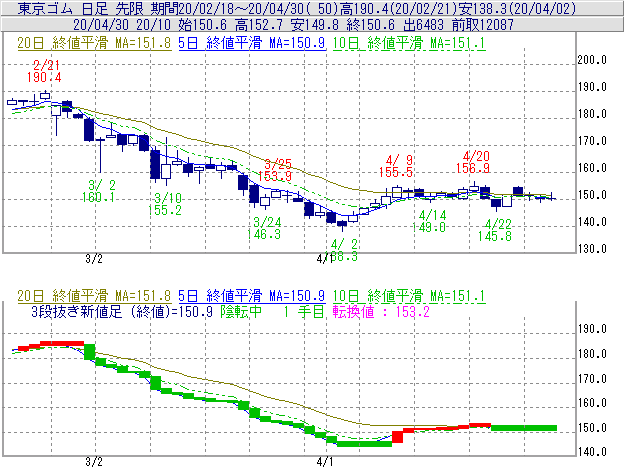Open 5日 終値平滑 MA=150.9 legend above 3段抜き新値足 chart

pos(252,296)
